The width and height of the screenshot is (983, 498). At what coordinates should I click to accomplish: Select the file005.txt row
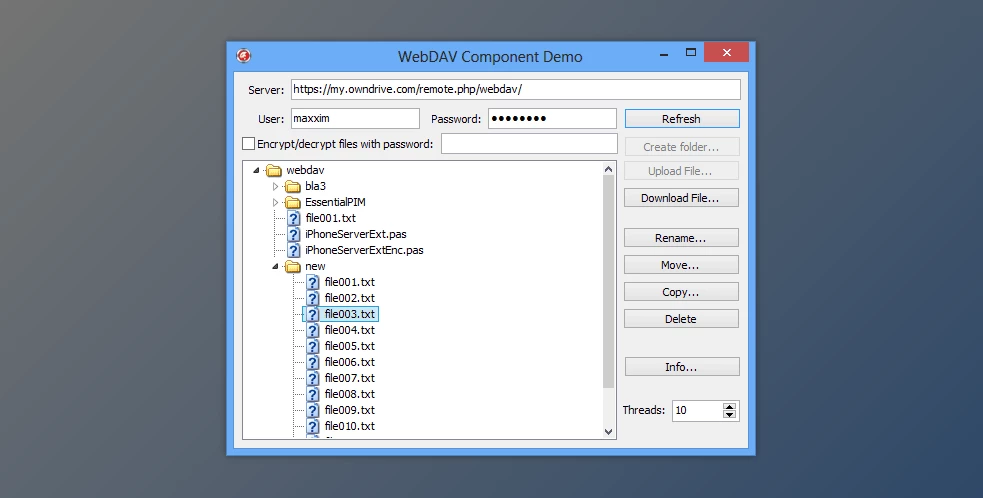pyautogui.click(x=349, y=346)
